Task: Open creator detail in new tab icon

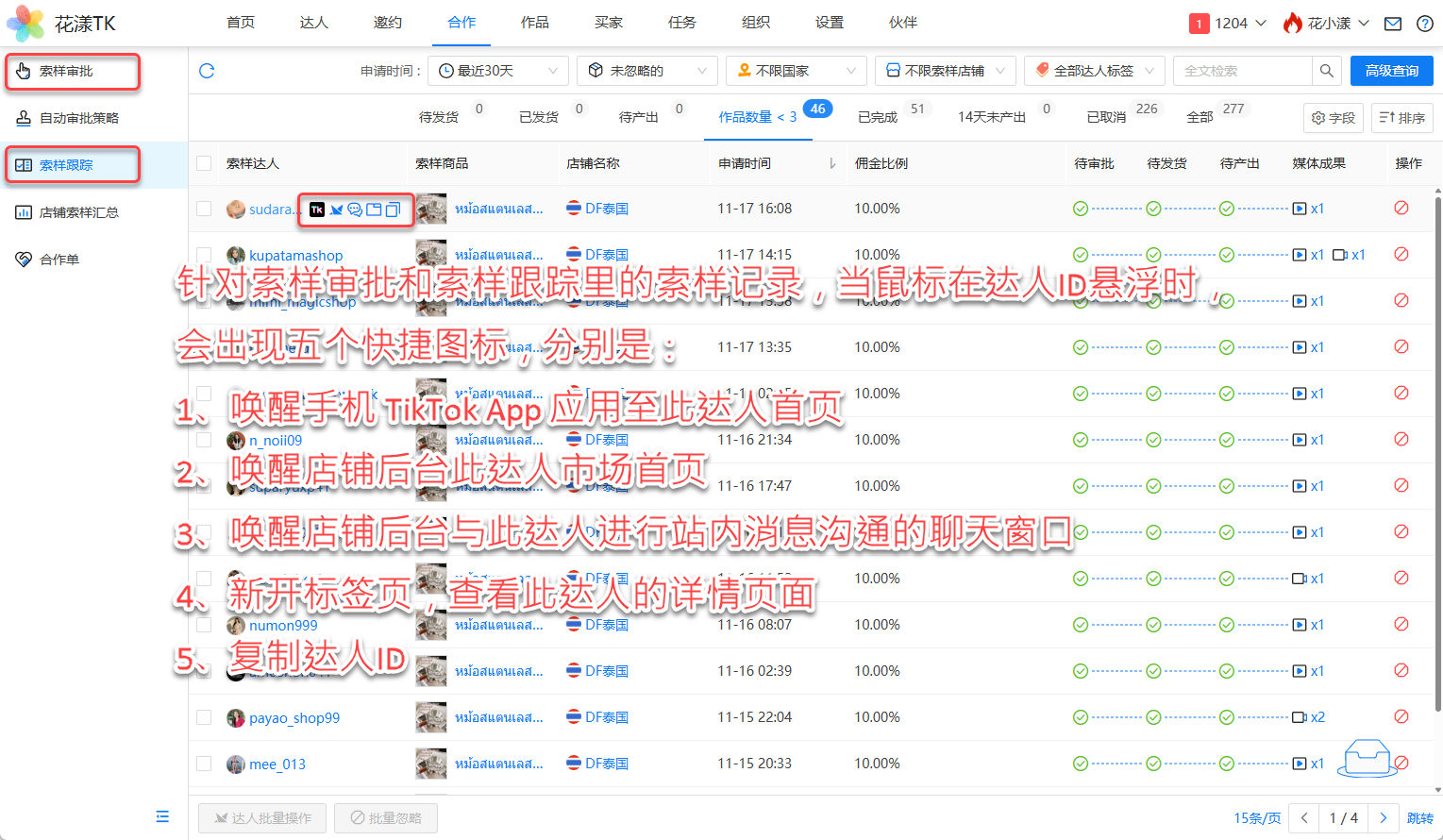Action: (x=374, y=210)
